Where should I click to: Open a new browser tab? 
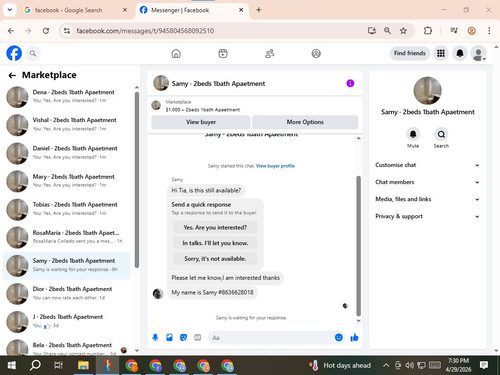pos(259,10)
